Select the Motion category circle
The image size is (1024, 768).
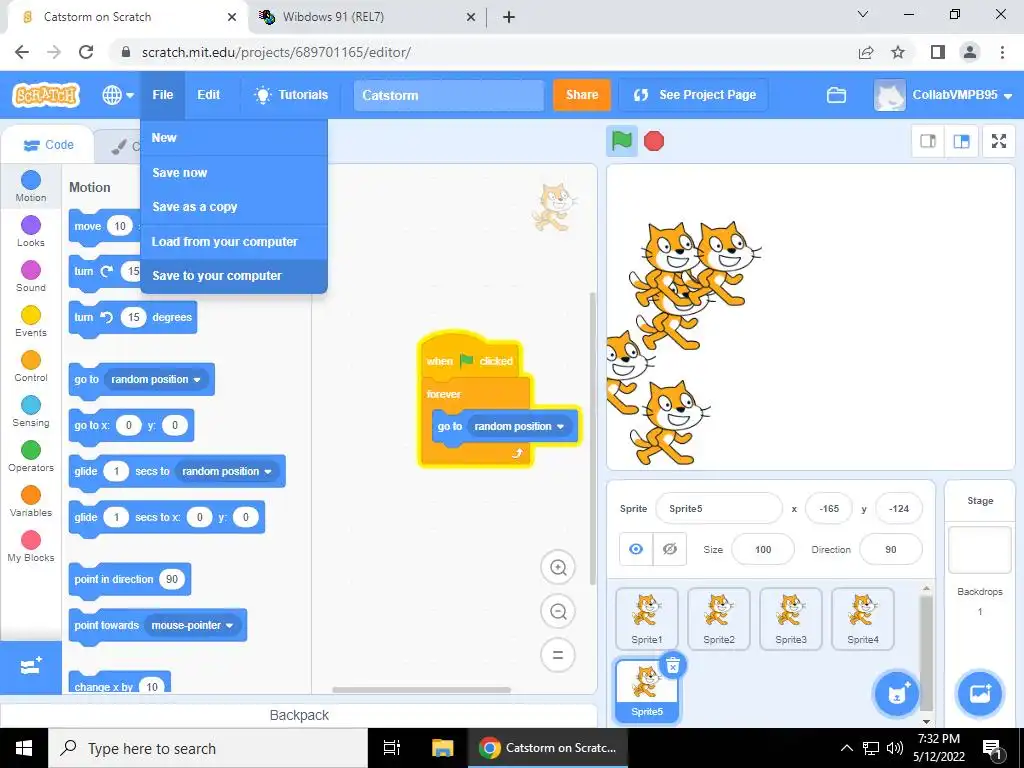[31, 180]
